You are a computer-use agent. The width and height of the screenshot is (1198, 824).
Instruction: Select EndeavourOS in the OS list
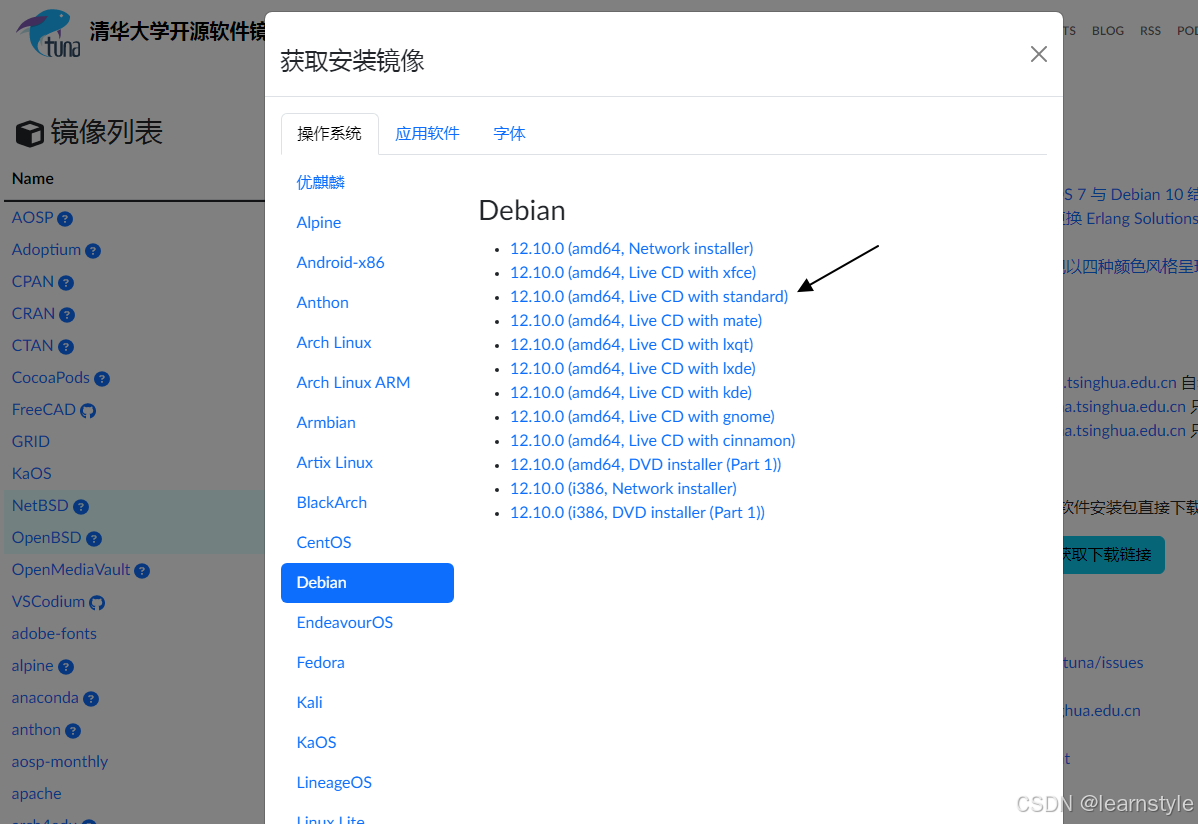(345, 622)
